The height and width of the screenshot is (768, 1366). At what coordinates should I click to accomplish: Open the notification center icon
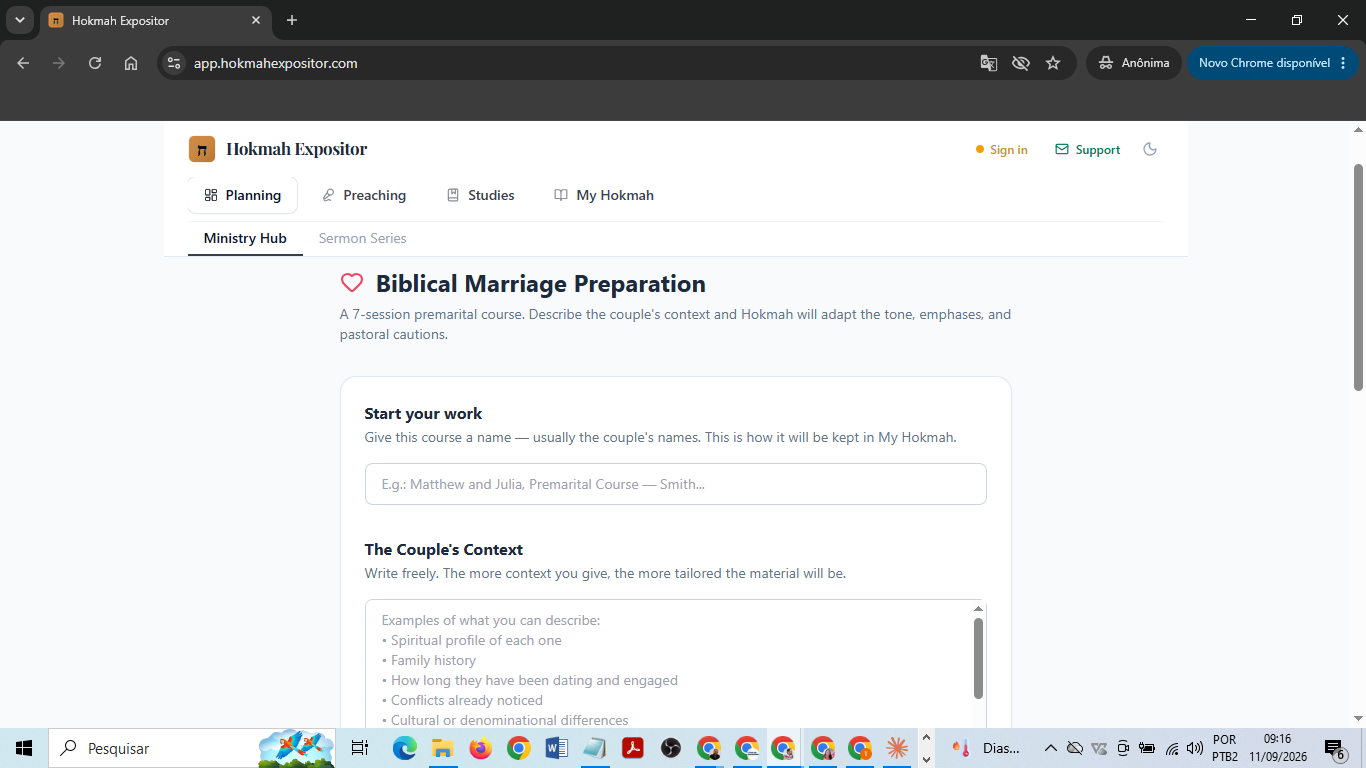click(1335, 749)
